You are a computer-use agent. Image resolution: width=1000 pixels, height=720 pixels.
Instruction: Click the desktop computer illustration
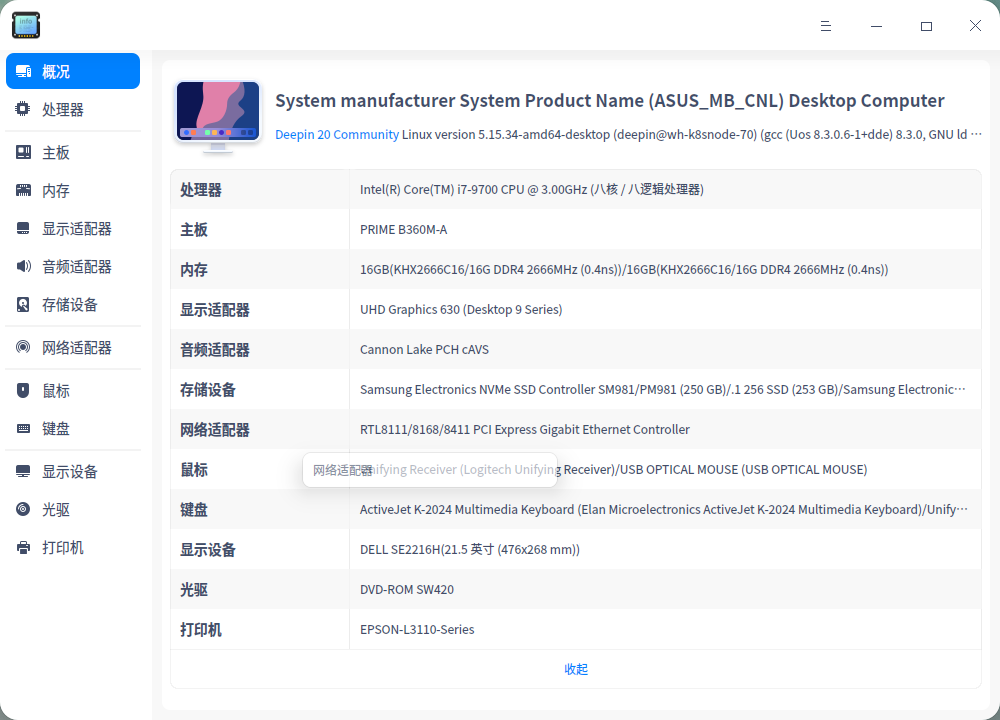[218, 117]
